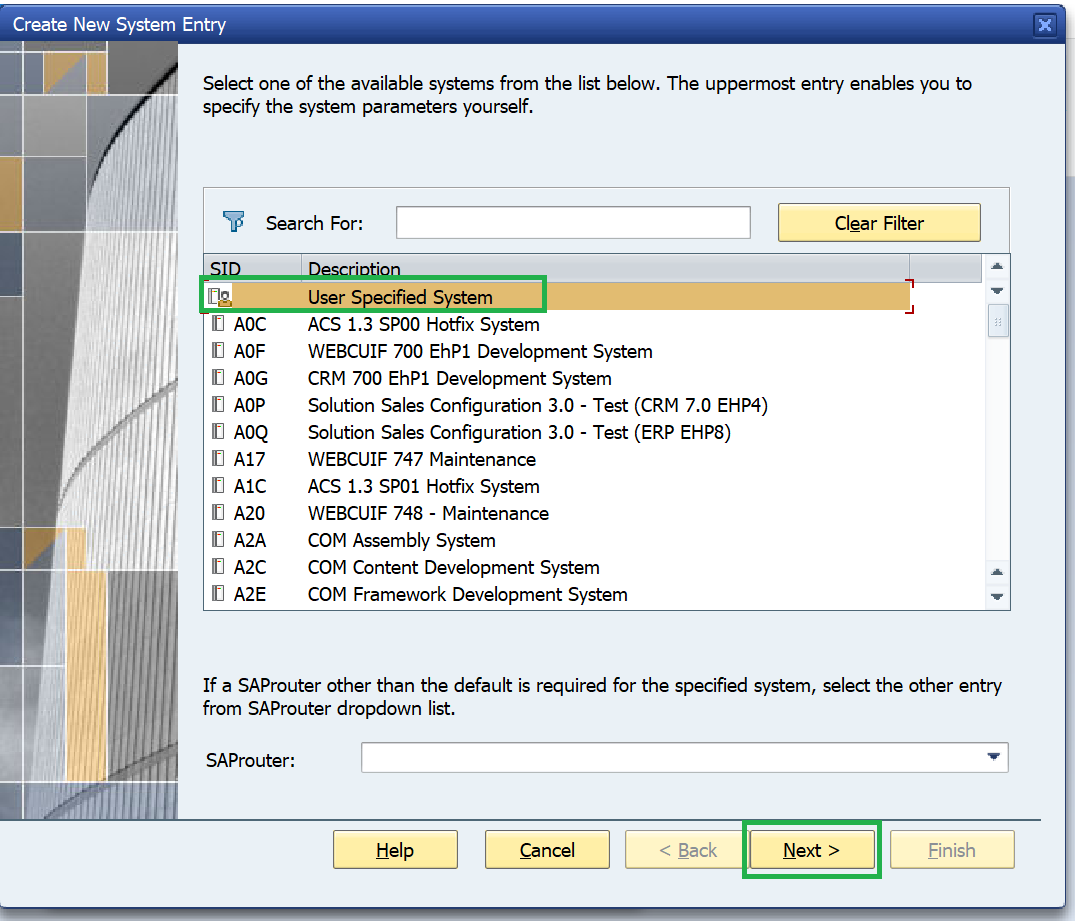Select WEBCUIF 747 Maintenance entry
1075x921 pixels.
(x=422, y=459)
